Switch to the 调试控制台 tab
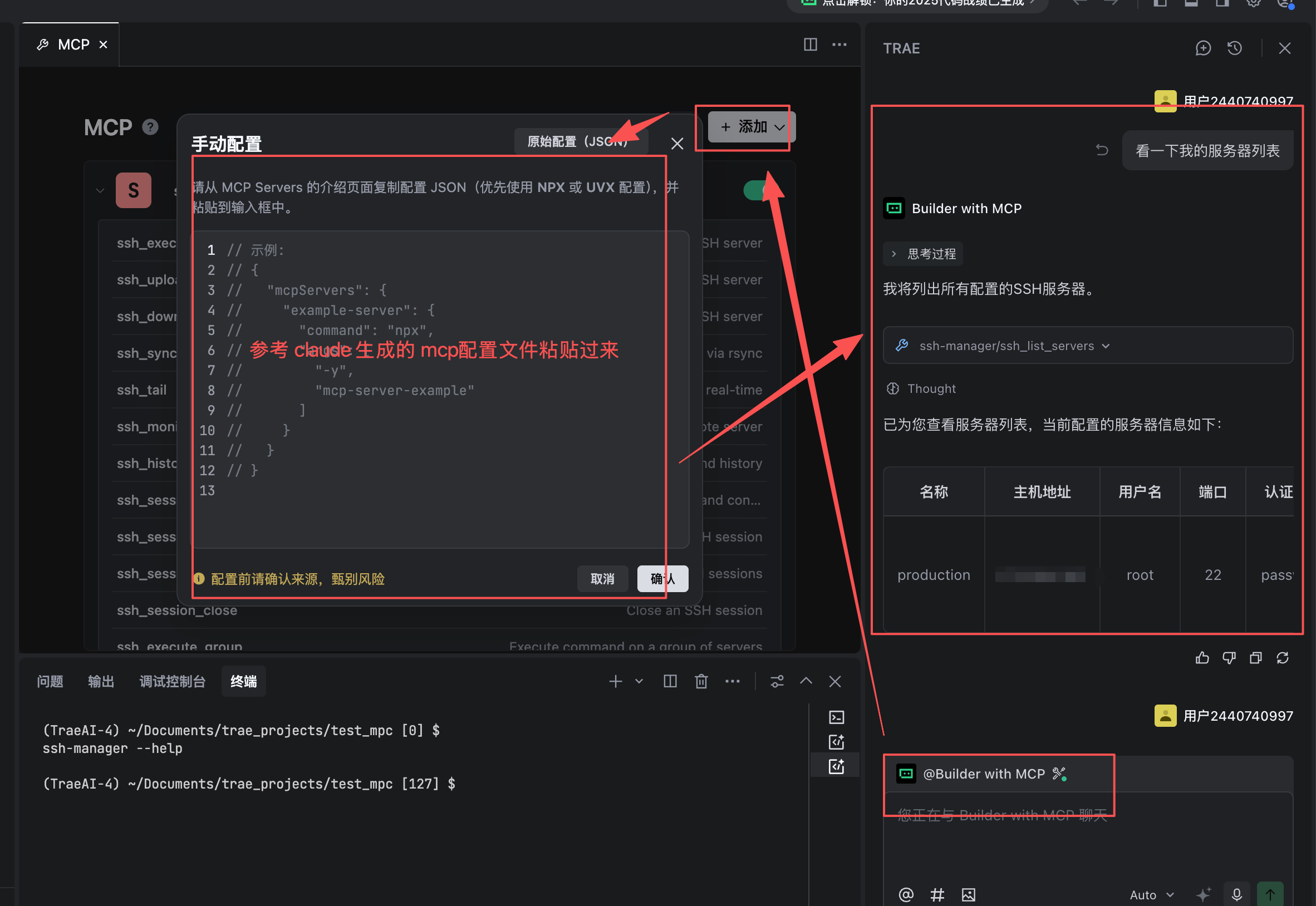 pyautogui.click(x=172, y=681)
